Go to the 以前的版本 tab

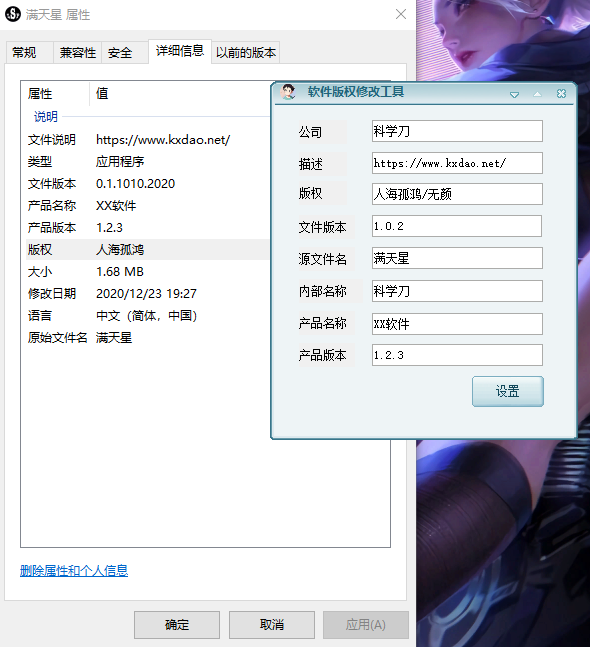click(246, 52)
